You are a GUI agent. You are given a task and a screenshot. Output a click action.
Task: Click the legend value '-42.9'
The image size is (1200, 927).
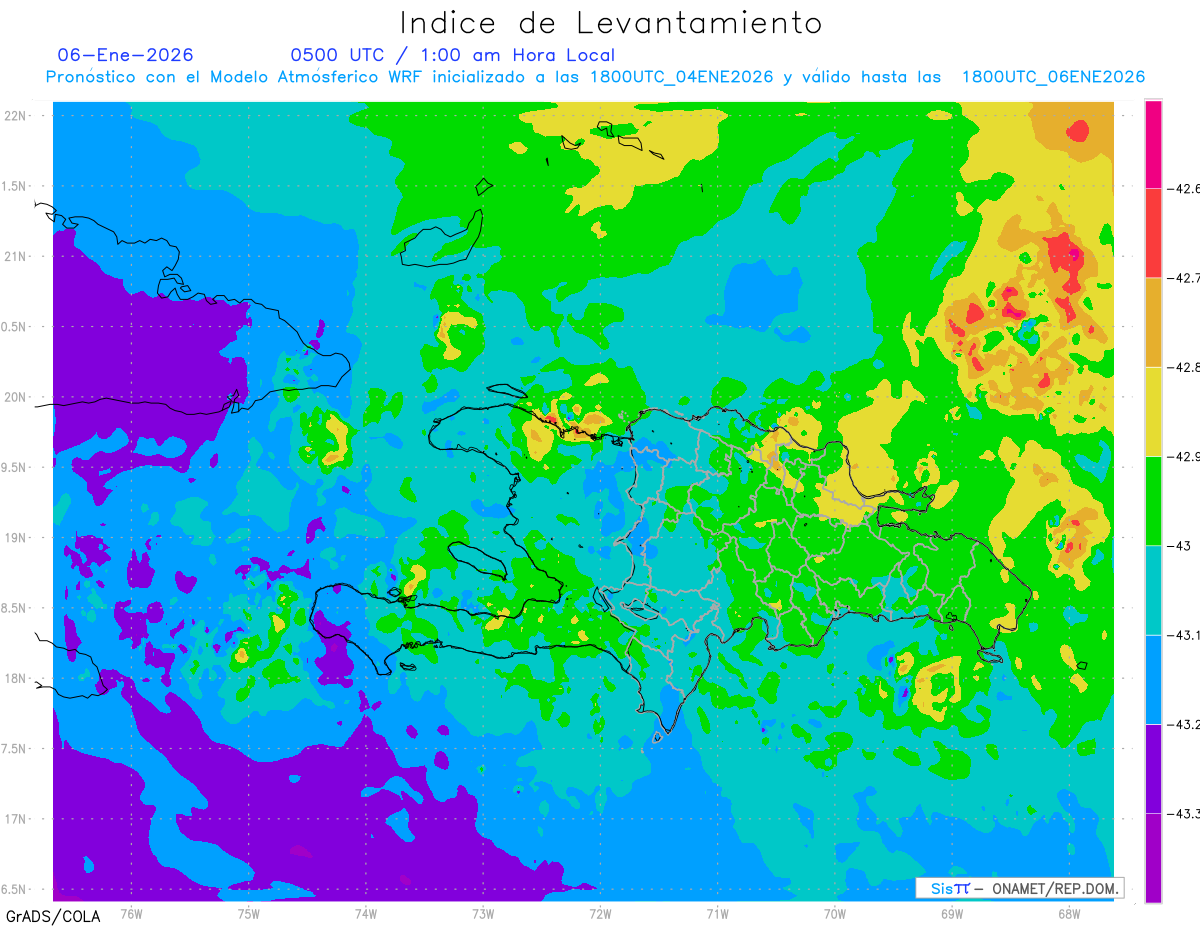click(1184, 457)
